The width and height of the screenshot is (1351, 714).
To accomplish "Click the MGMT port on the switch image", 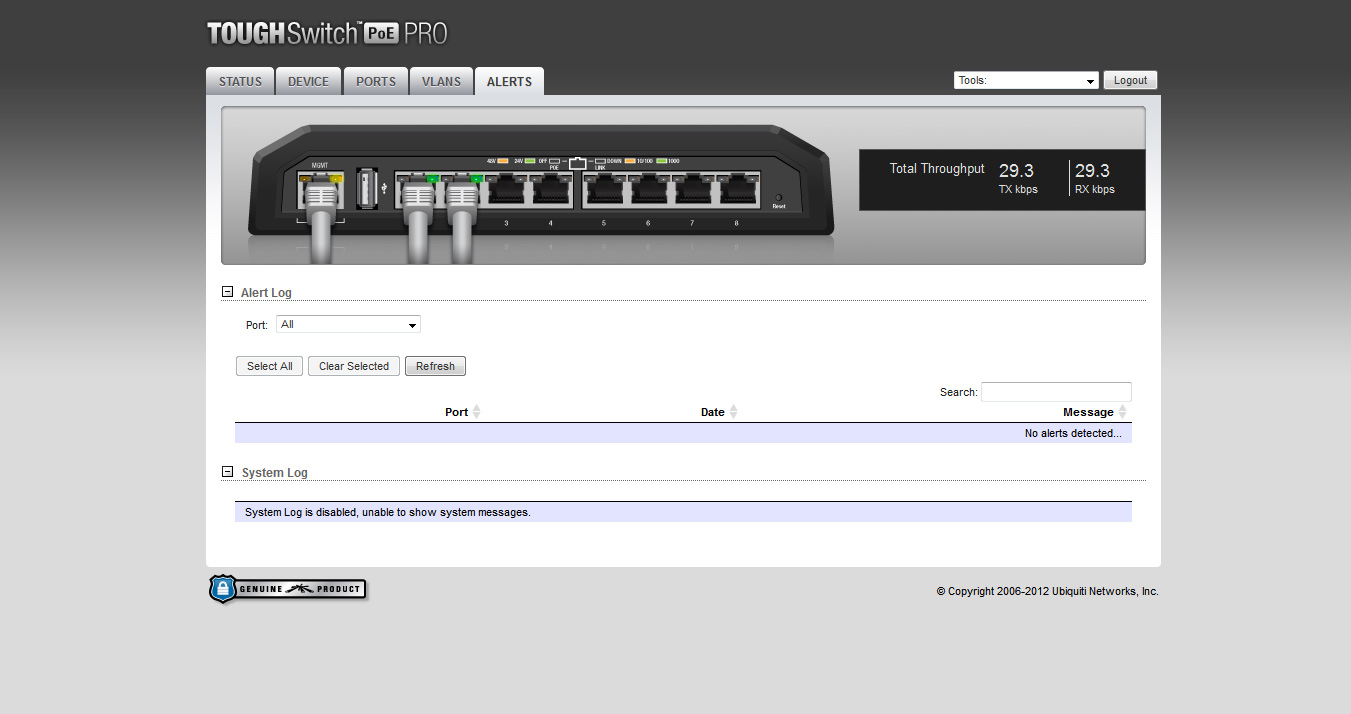I will [321, 189].
